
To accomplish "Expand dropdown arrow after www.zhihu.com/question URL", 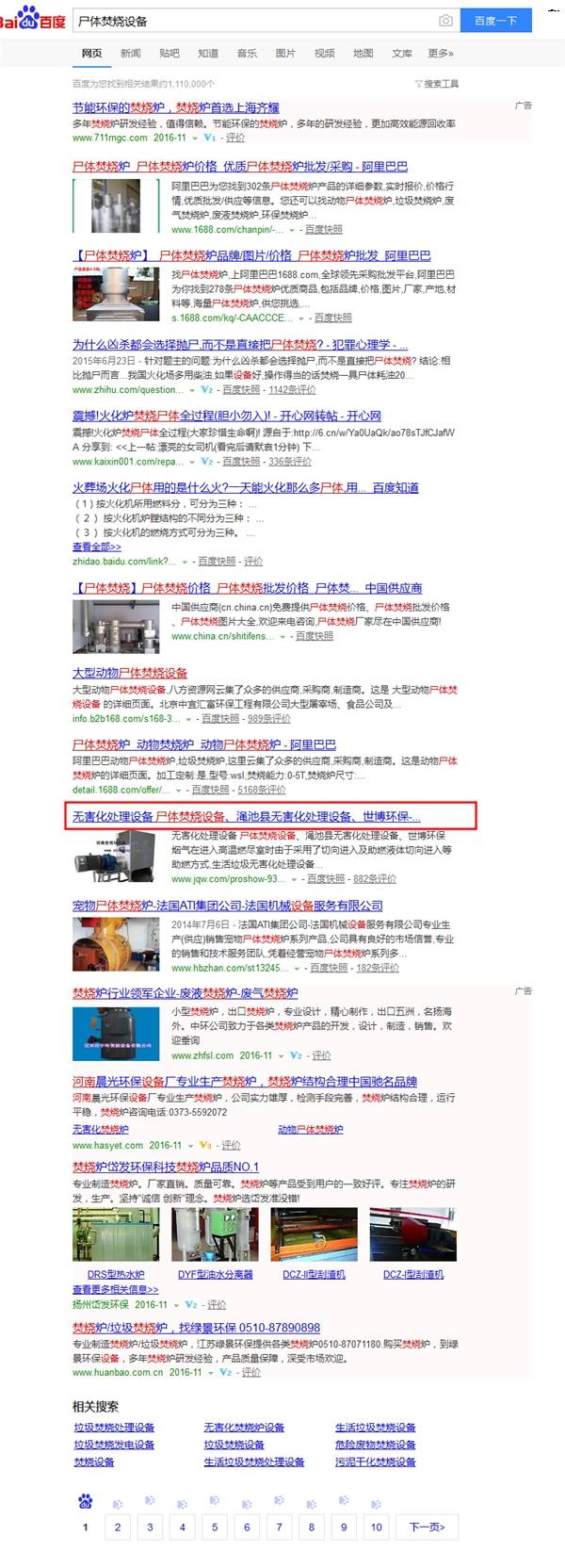I will 191,390.
